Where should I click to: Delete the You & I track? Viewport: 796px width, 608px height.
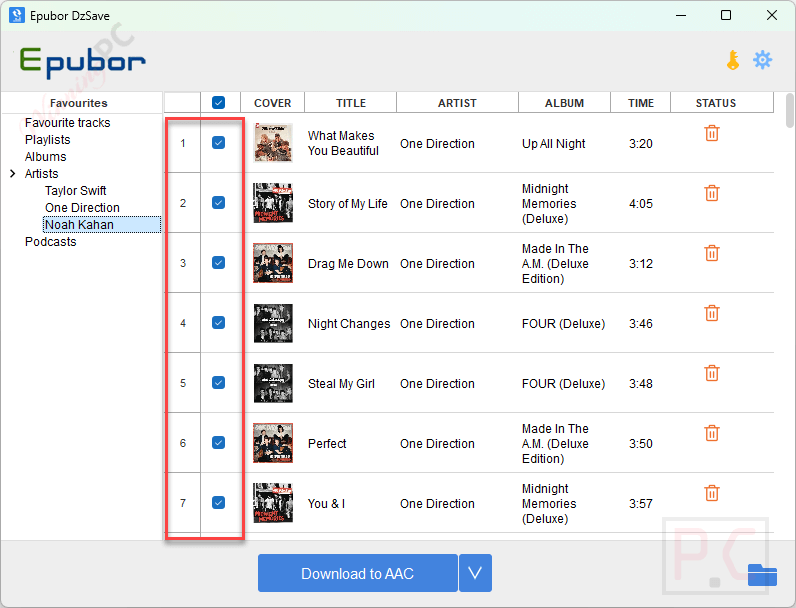[x=712, y=493]
